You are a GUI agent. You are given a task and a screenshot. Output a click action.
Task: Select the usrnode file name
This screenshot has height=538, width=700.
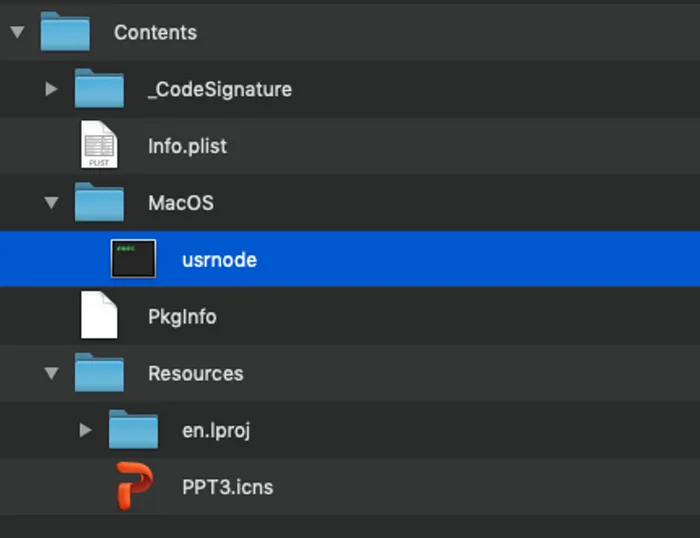[219, 260]
